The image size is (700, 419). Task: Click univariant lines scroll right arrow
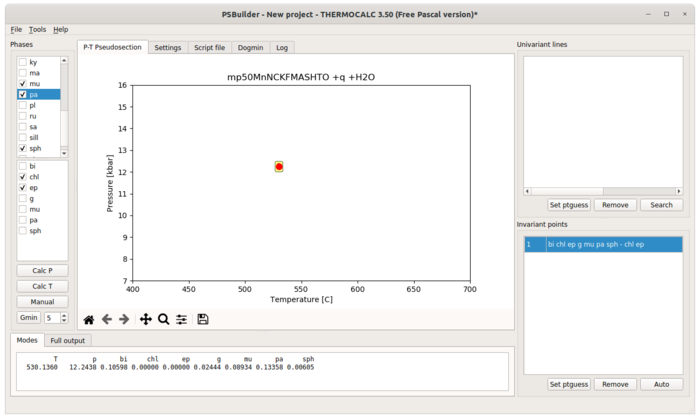[679, 191]
